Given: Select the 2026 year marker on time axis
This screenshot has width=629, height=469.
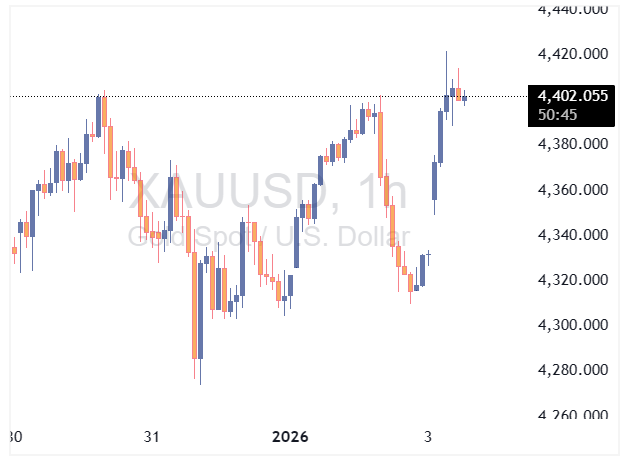Looking at the screenshot, I should pos(291,437).
